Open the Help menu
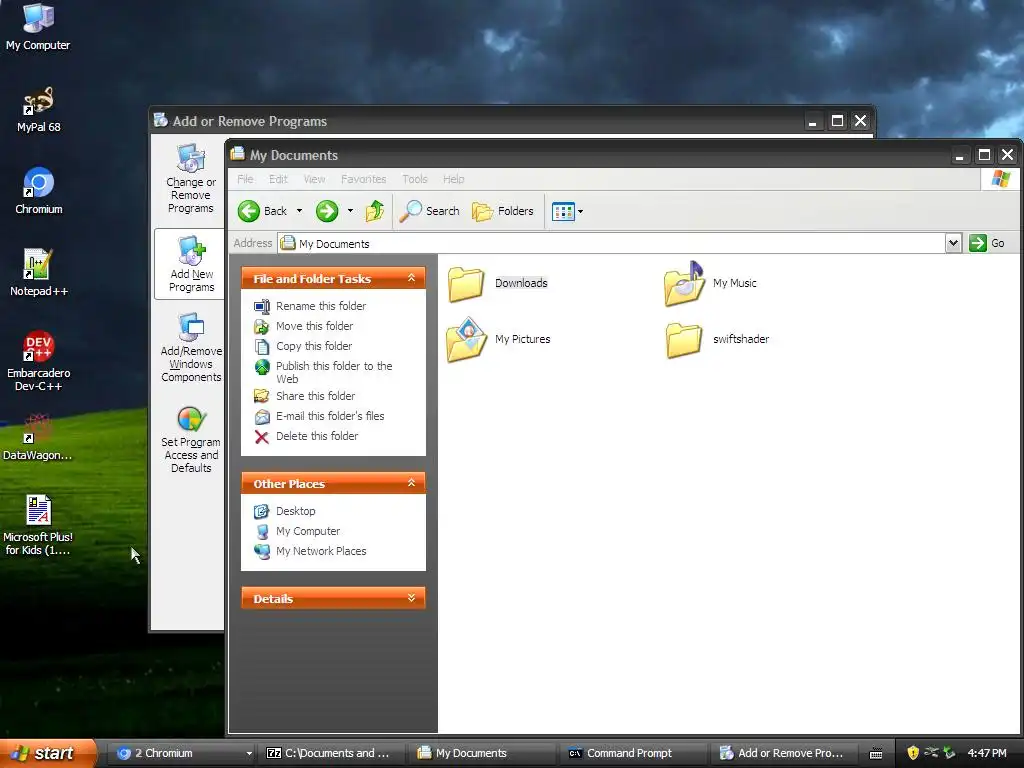The height and width of the screenshot is (768, 1024). [453, 179]
